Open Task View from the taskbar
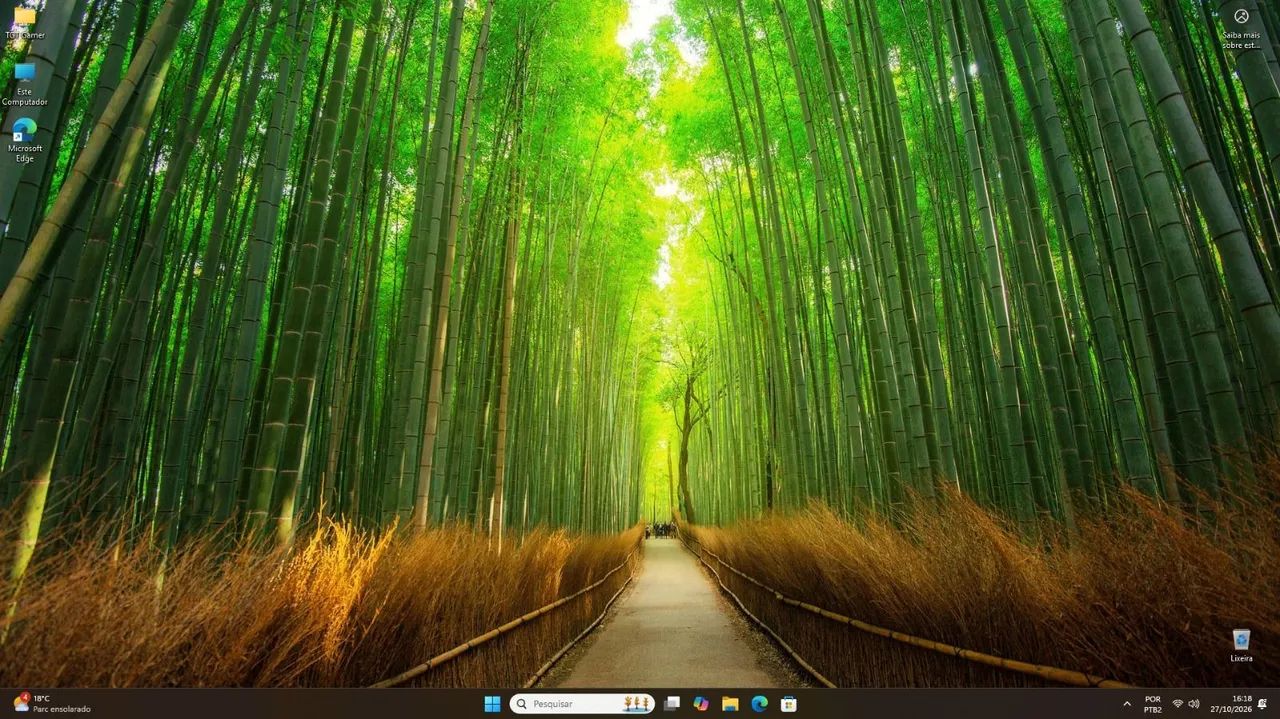This screenshot has height=719, width=1280. [672, 704]
